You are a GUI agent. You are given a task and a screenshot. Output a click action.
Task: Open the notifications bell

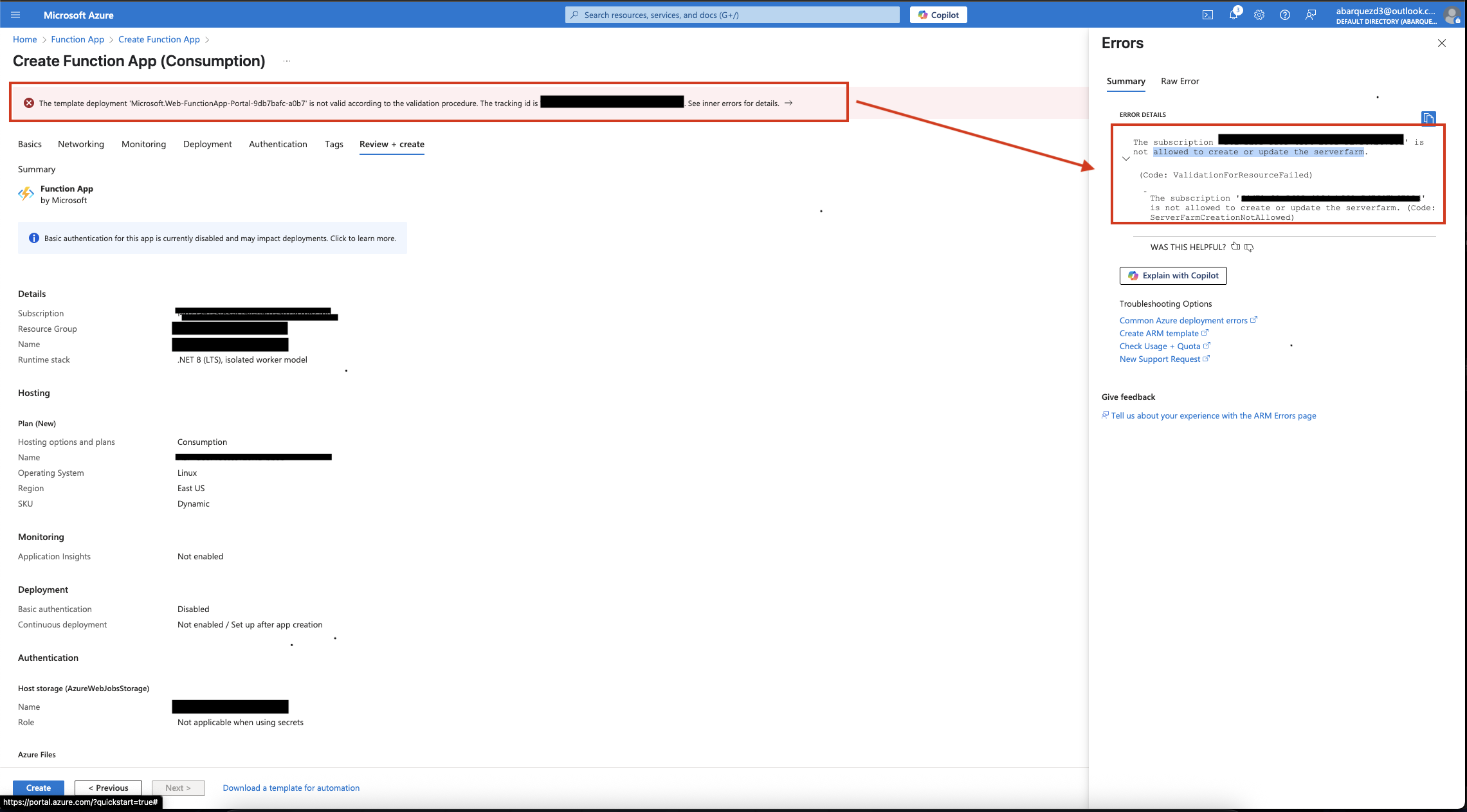pyautogui.click(x=1234, y=15)
